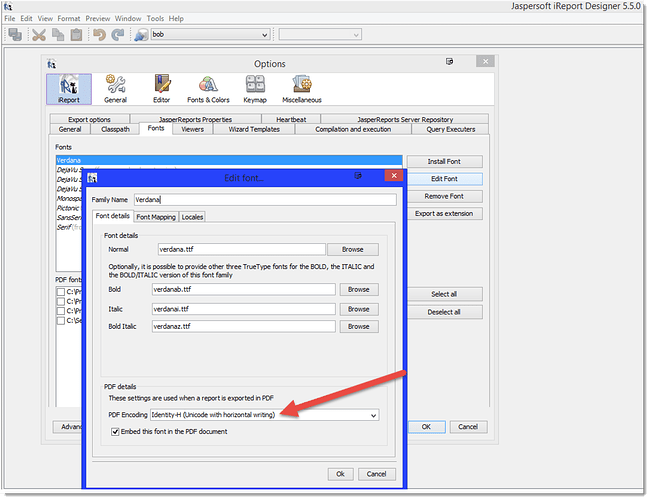Browse for the Normal font file
649x500 pixels.
click(353, 250)
